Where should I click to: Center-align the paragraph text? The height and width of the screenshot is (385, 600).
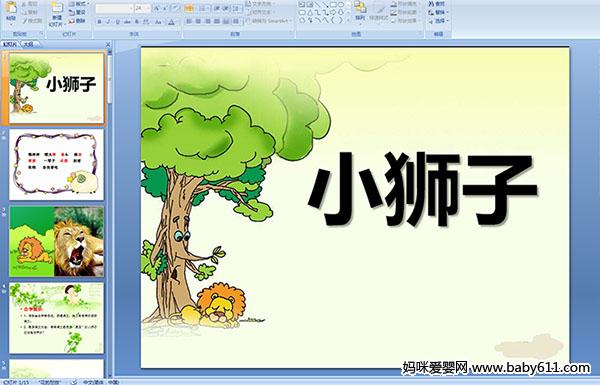(x=198, y=22)
